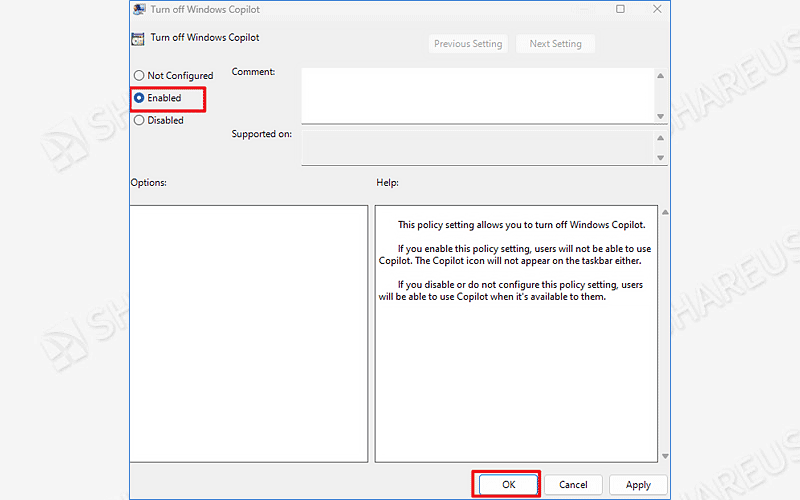Click the Apply button

[x=638, y=485]
